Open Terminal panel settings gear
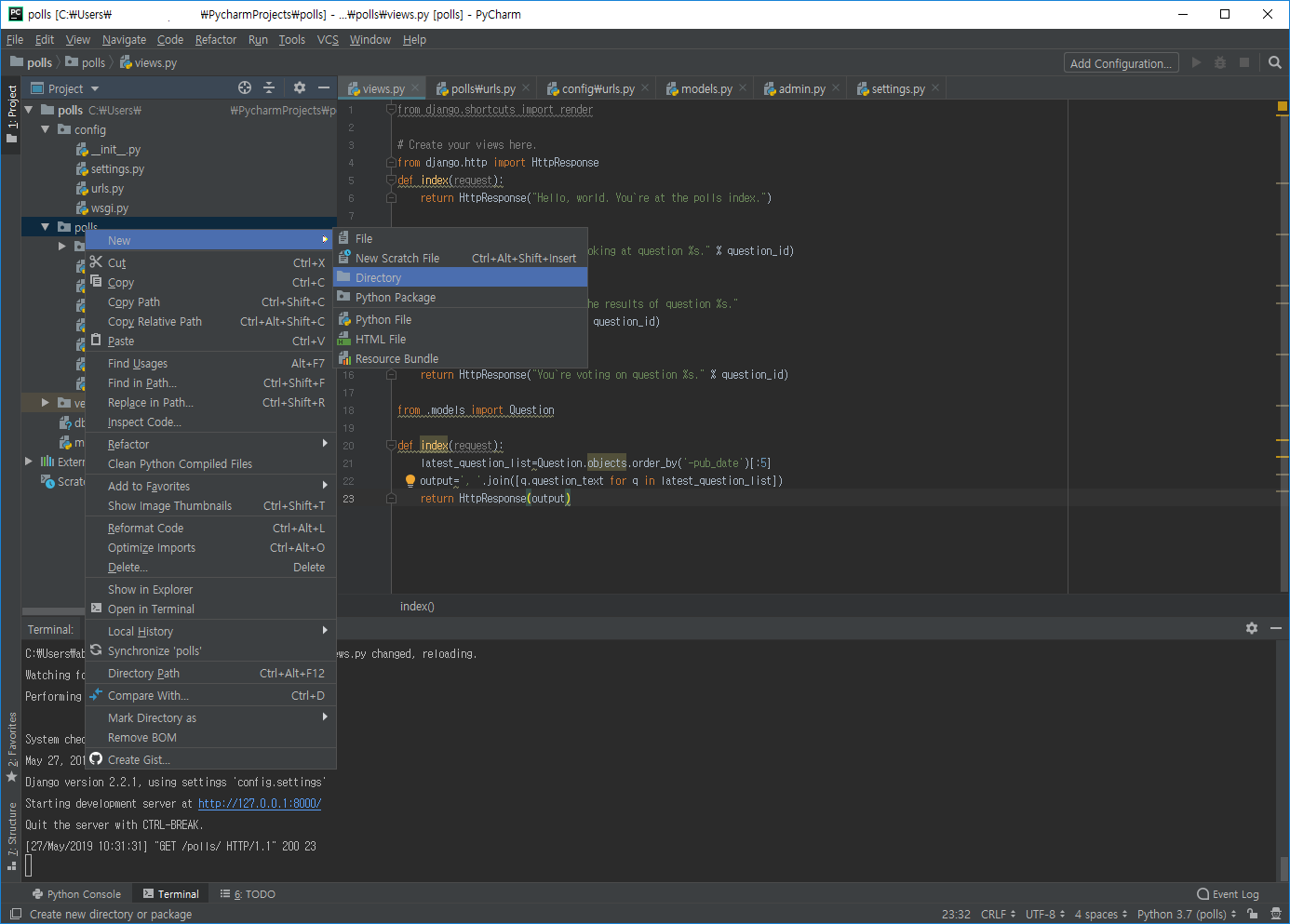Screen dimensions: 1290x924 [1252, 628]
